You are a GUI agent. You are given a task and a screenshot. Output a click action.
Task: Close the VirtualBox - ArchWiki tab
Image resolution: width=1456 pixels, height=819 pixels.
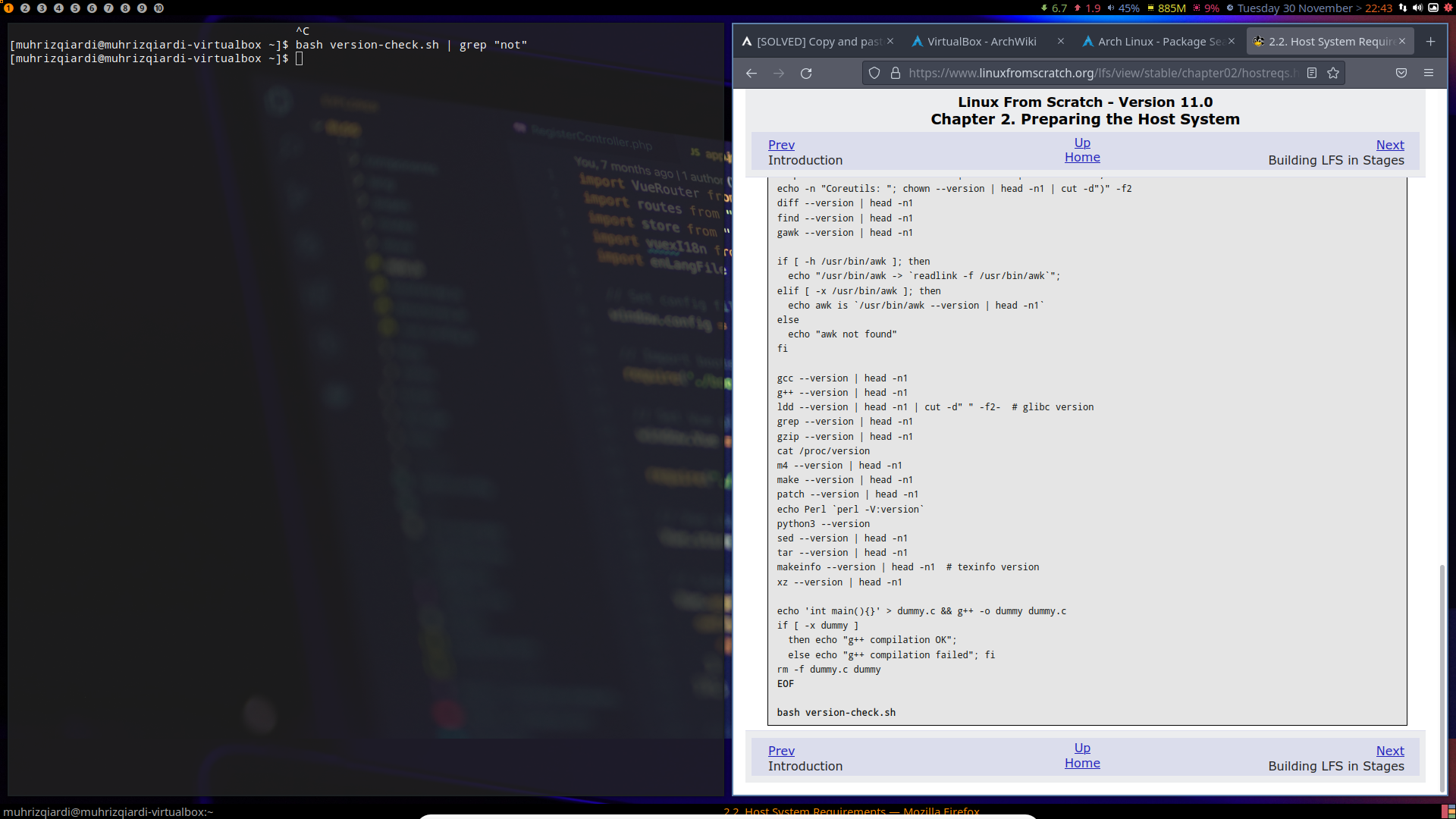pos(1061,41)
